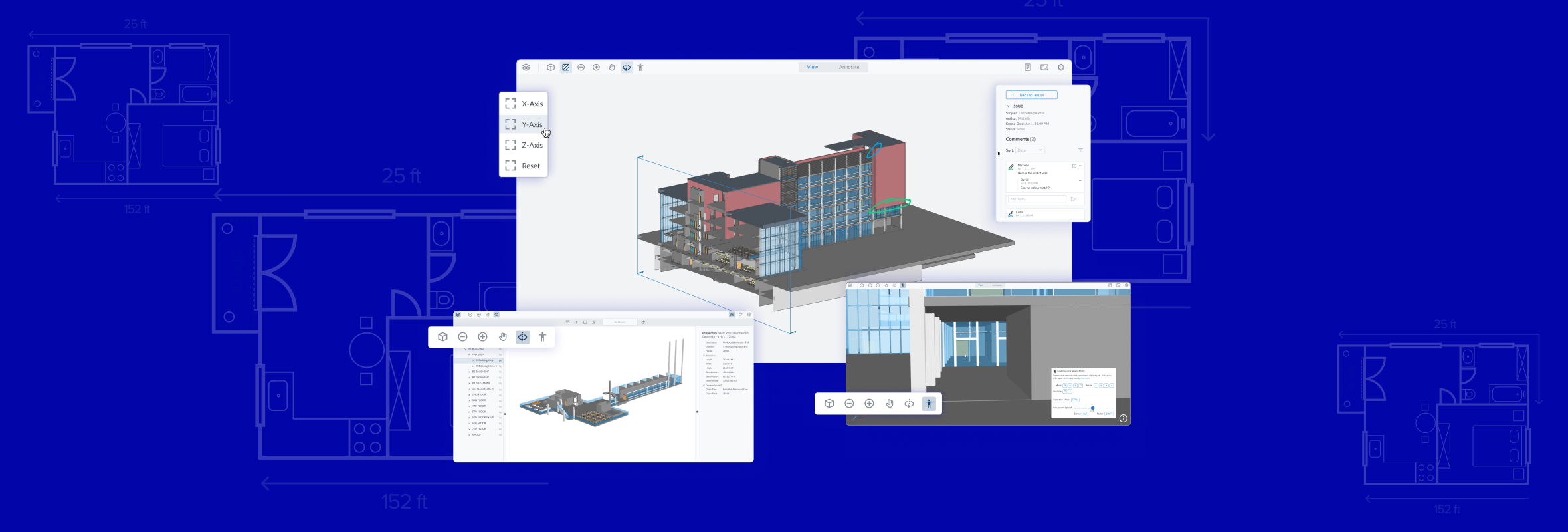1568x532 pixels.
Task: Activate walk mode in main viewer toolbar
Action: point(640,67)
